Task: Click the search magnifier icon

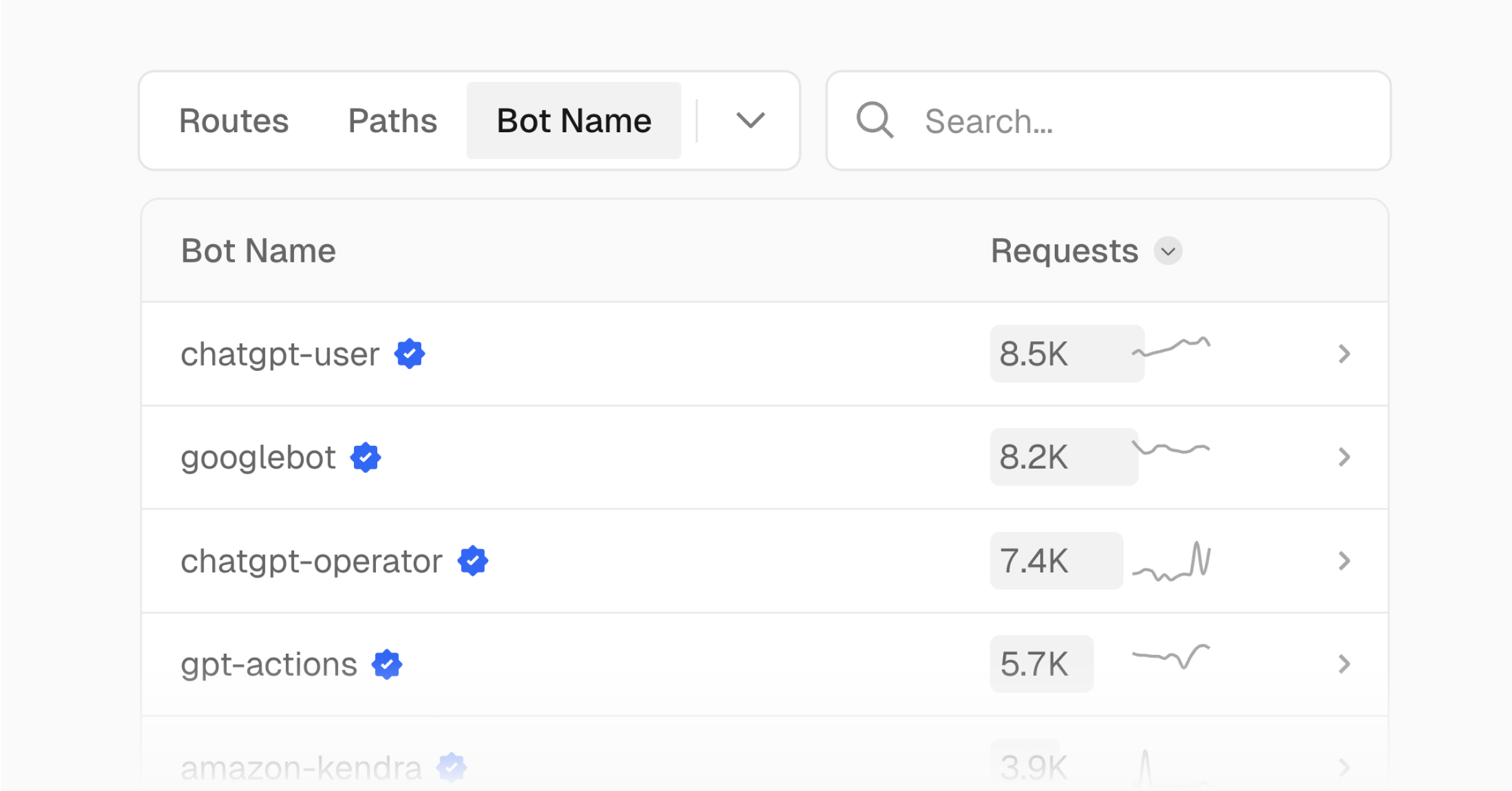Action: tap(875, 120)
